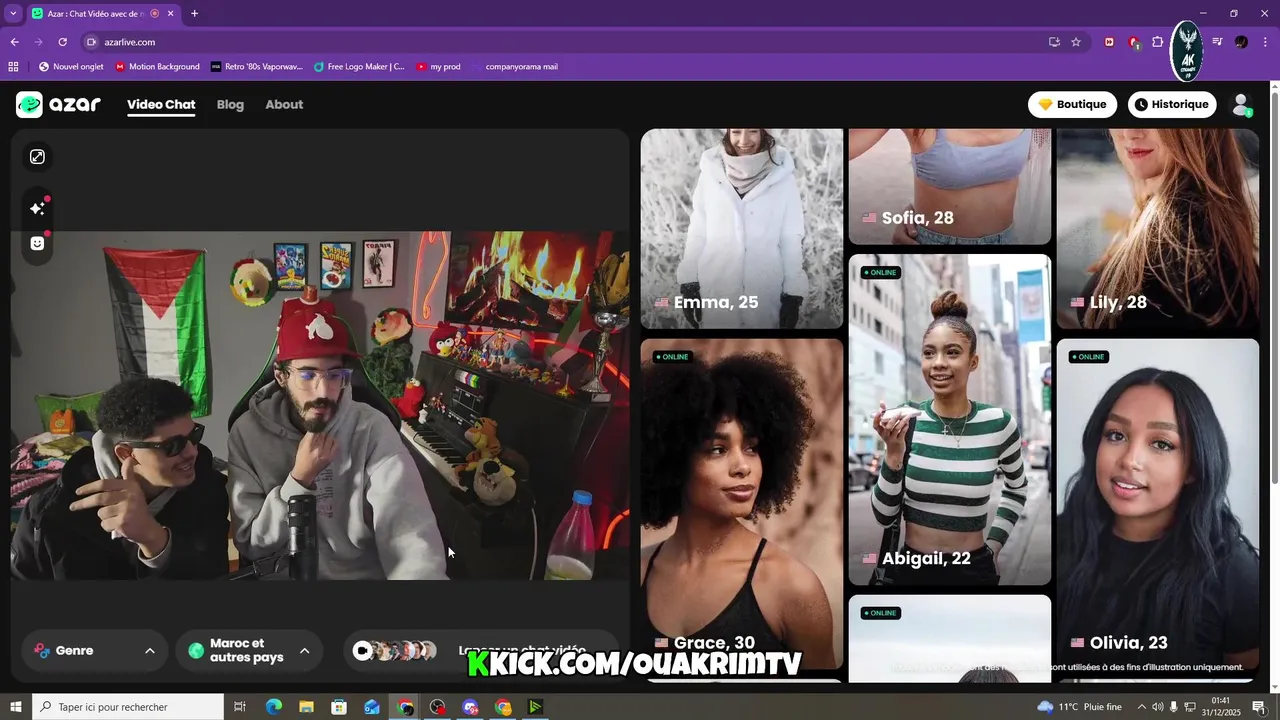Open the media control icon in toolbar
Screen dimensions: 1280x720
[1217, 42]
